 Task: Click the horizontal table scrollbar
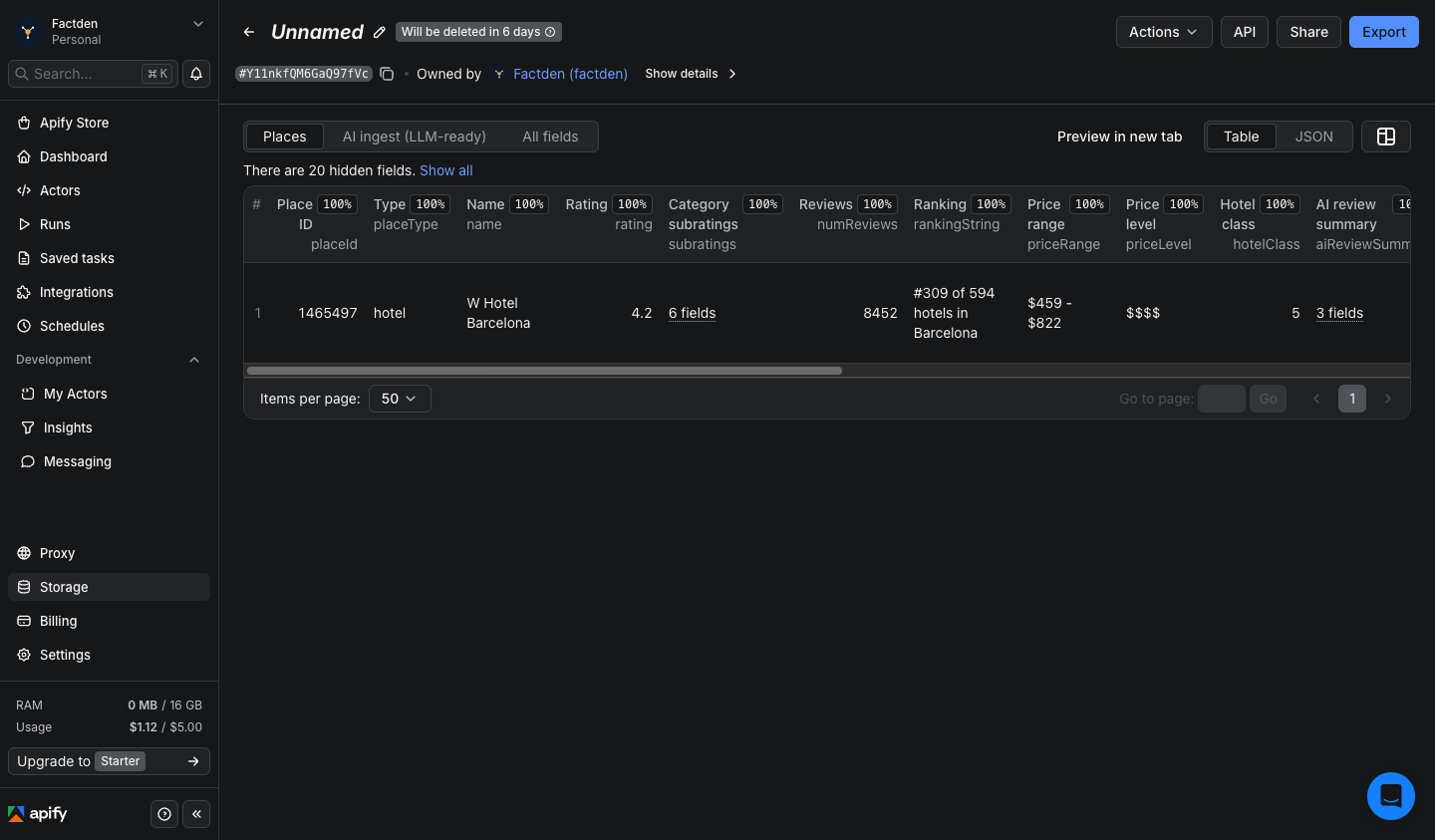pyautogui.click(x=544, y=371)
